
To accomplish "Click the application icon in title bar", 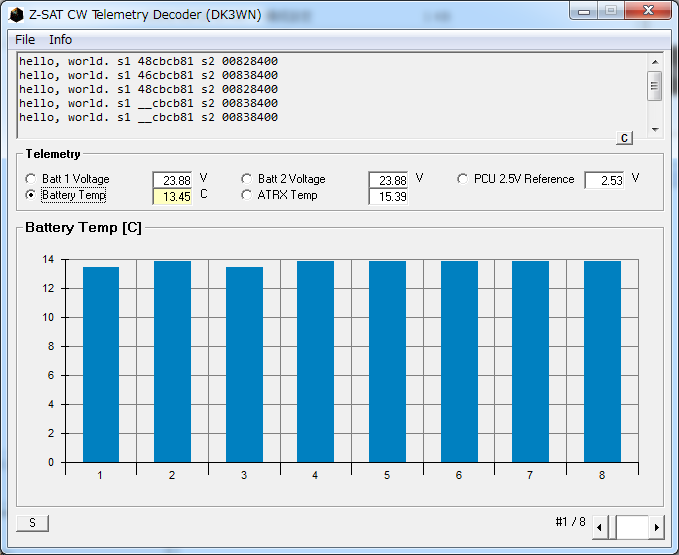I will click(x=16, y=15).
